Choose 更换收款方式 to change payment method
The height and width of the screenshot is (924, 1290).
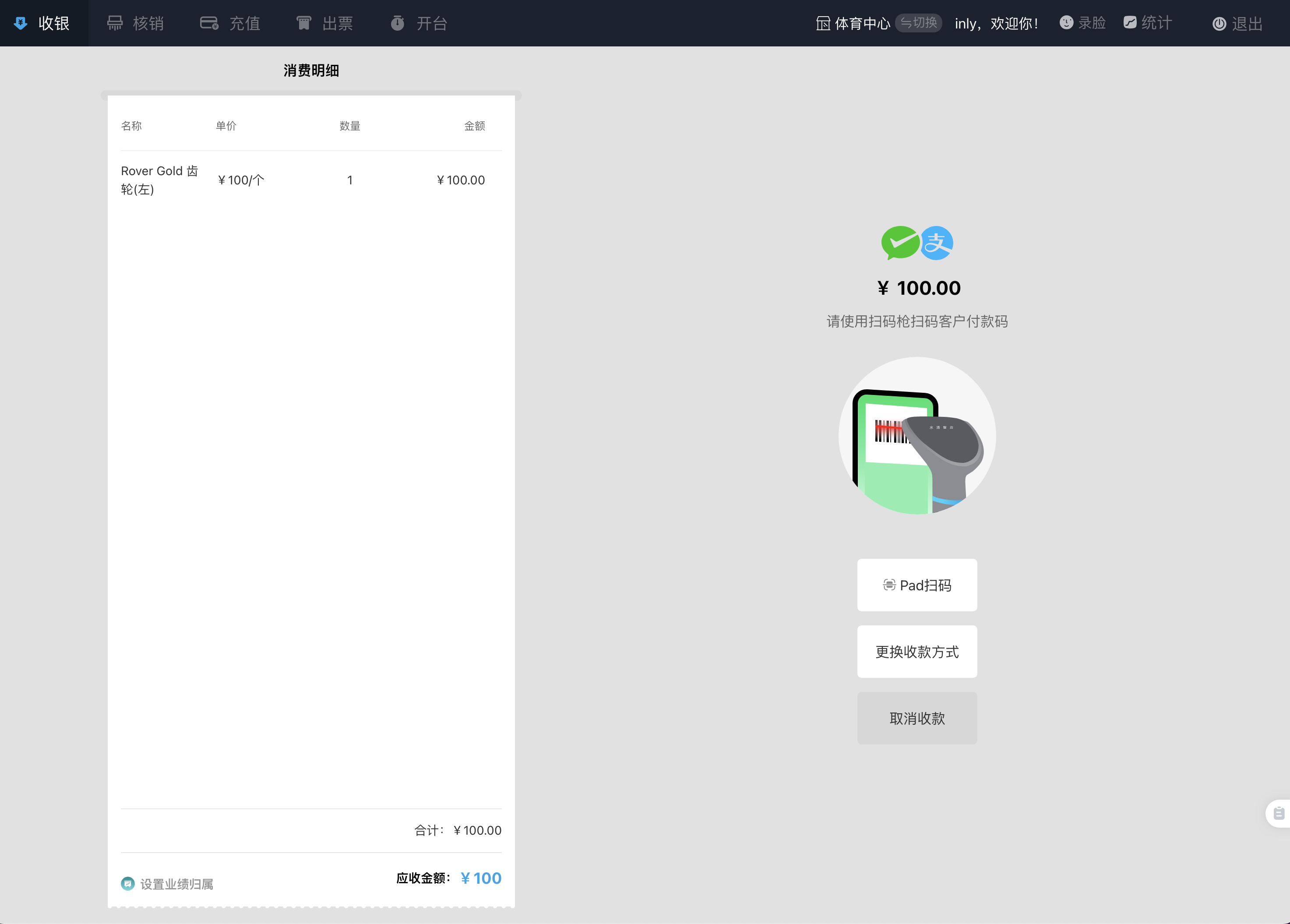tap(917, 652)
